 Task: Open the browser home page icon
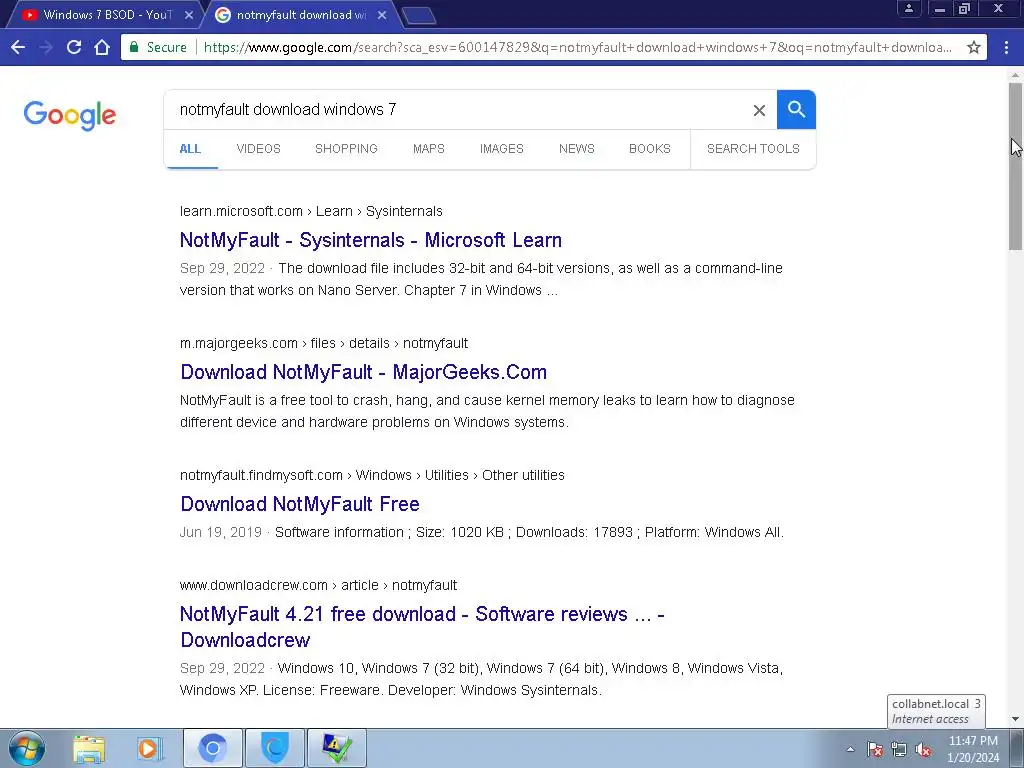[x=102, y=47]
